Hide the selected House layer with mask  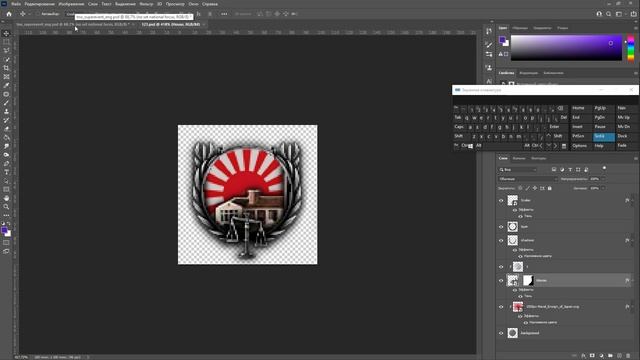501,280
